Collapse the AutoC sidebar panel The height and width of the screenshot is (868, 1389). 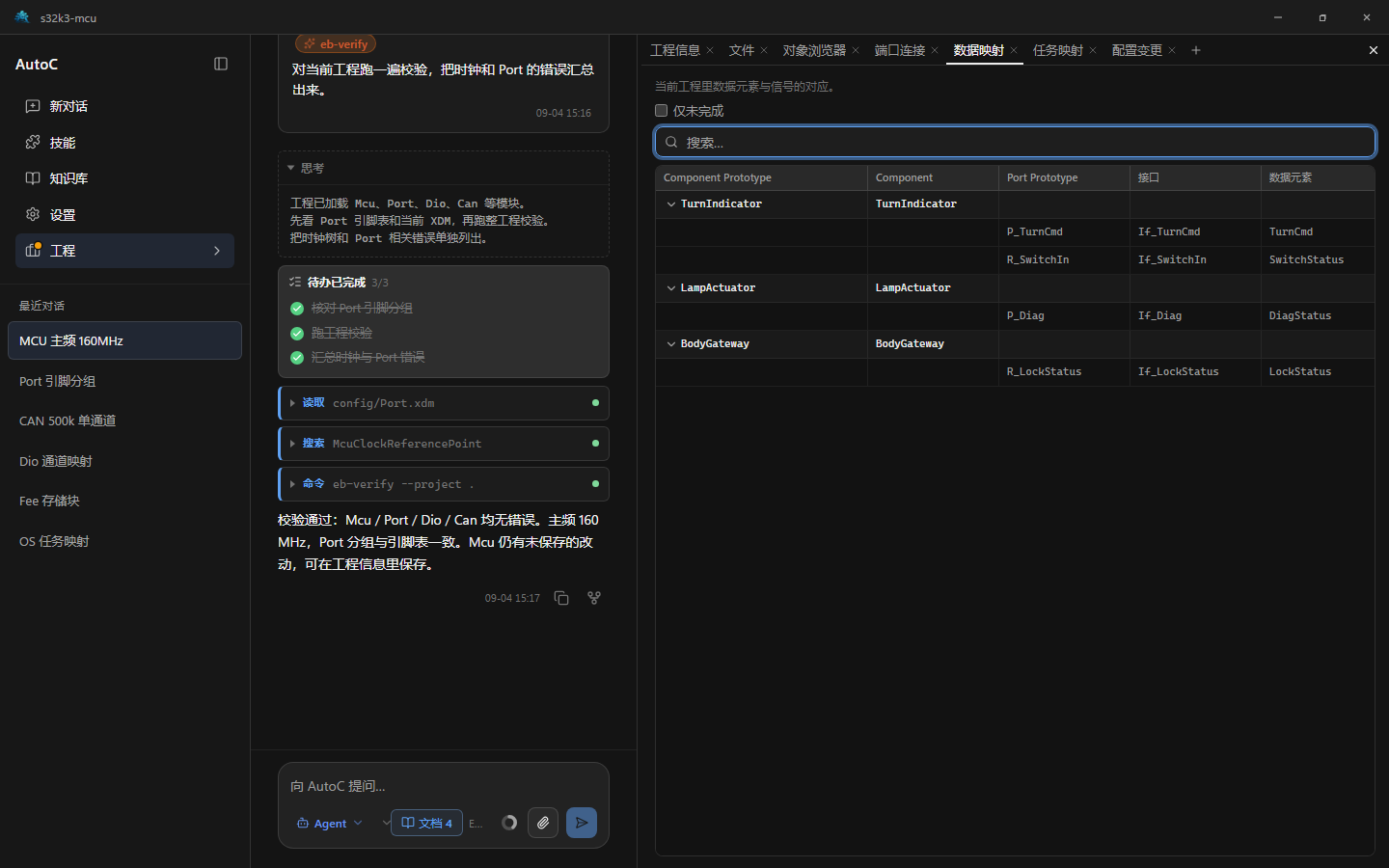click(221, 64)
